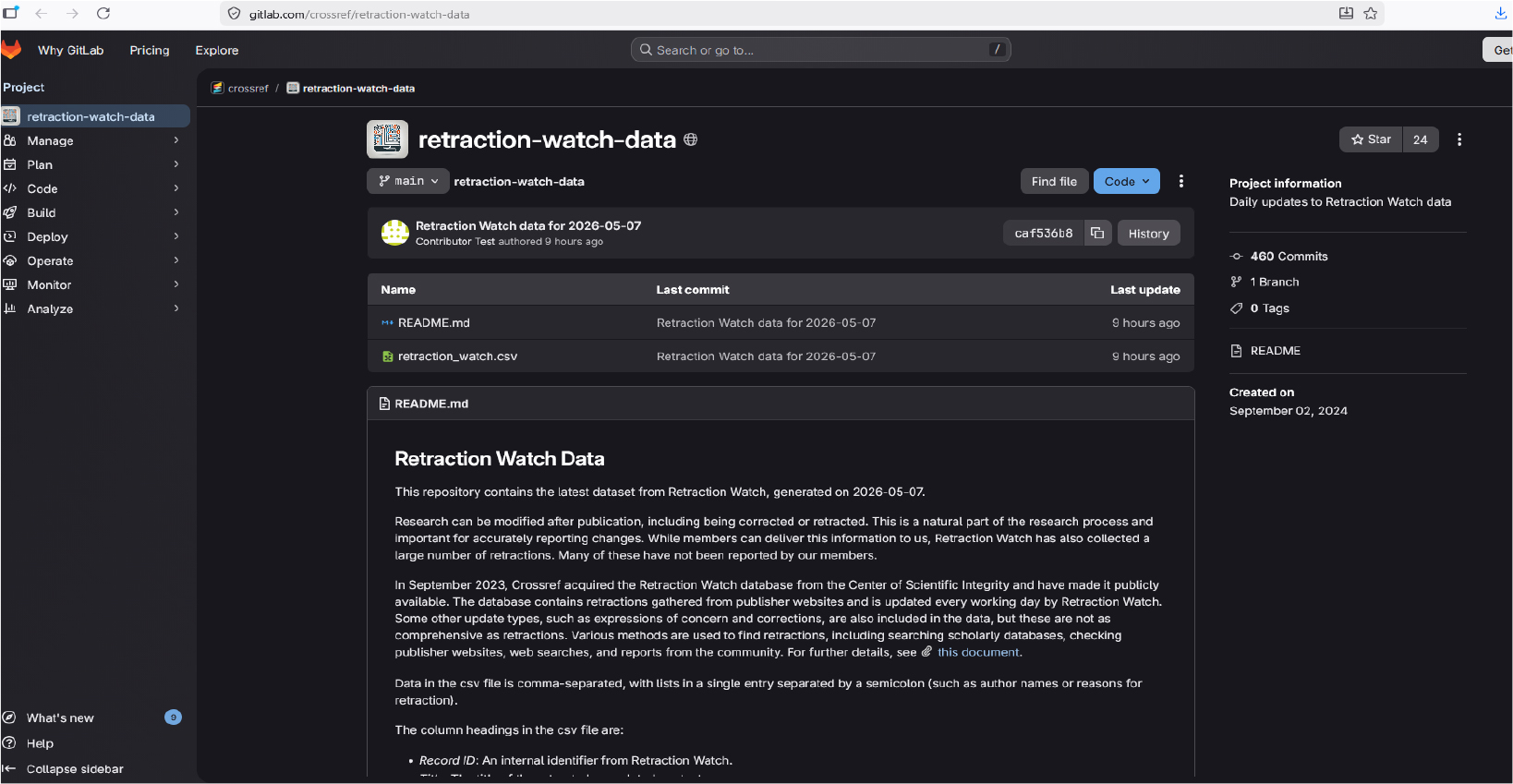Viewport: 1513px width, 784px height.
Task: Click commit SHA caf536b8
Action: point(1044,234)
